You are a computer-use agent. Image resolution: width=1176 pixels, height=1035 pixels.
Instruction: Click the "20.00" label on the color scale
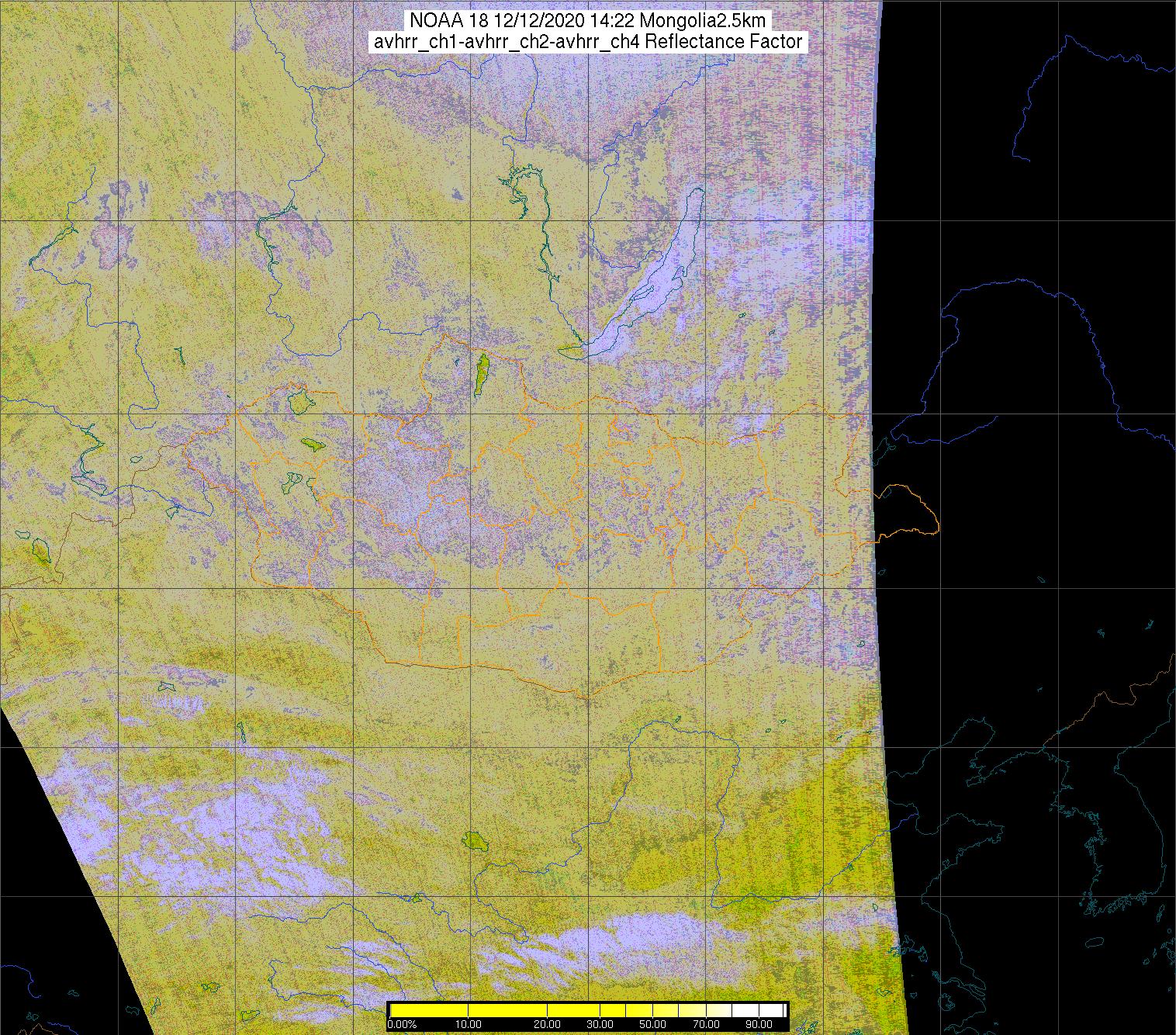[548, 1024]
